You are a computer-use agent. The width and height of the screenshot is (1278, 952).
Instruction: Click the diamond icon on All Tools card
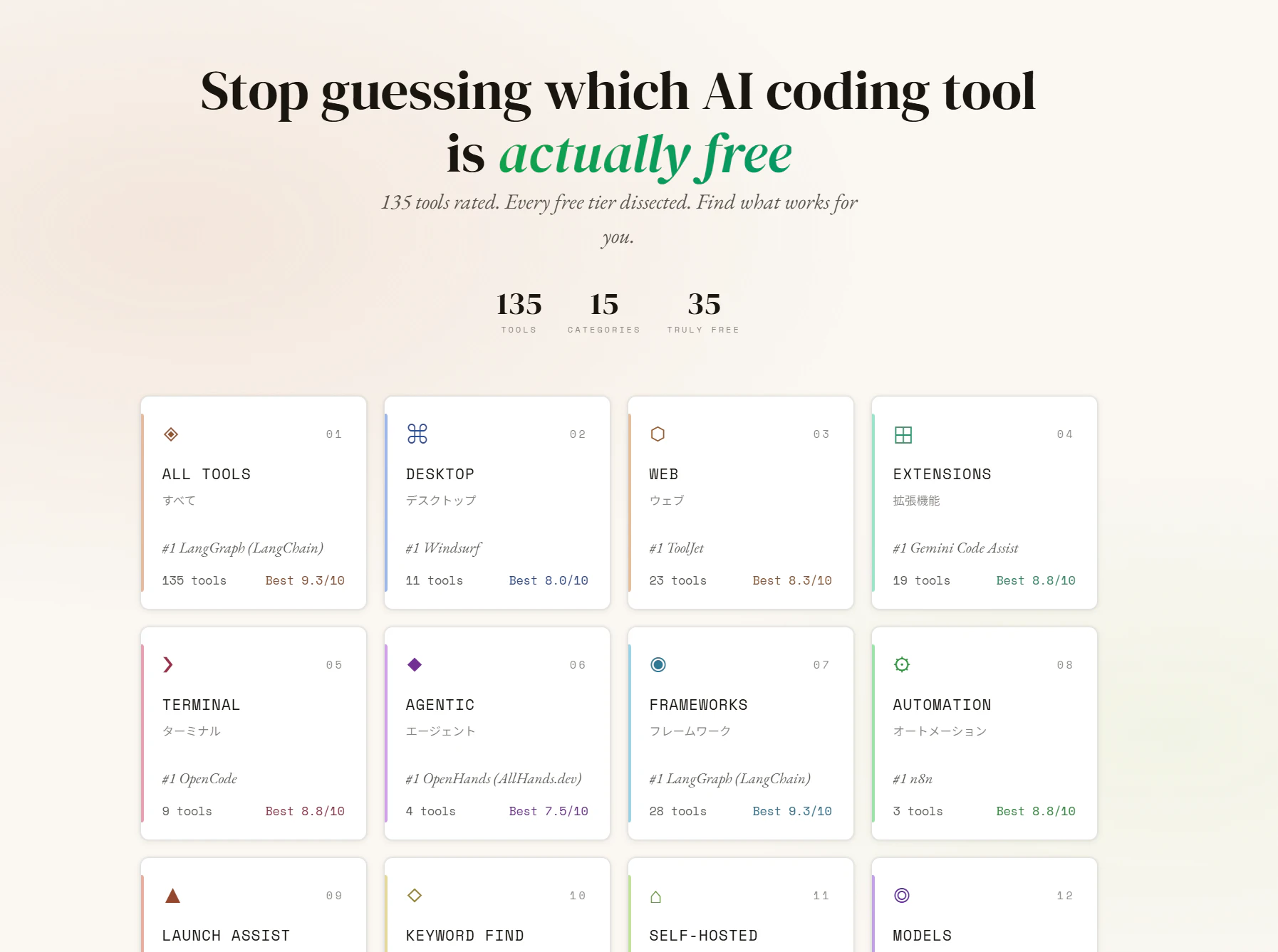click(x=171, y=434)
